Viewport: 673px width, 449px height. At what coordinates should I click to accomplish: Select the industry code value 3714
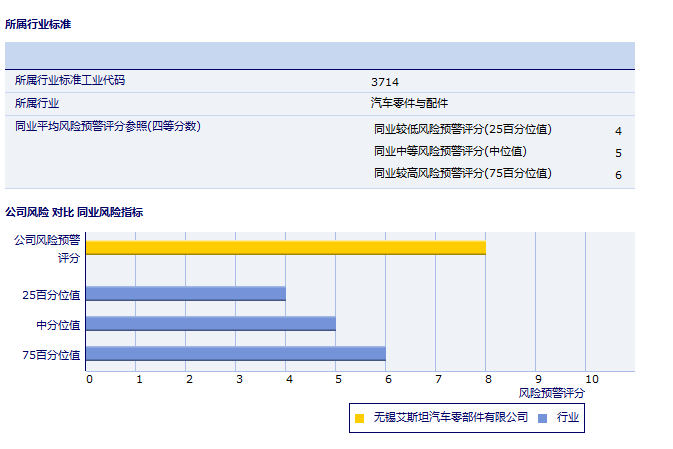click(x=385, y=82)
